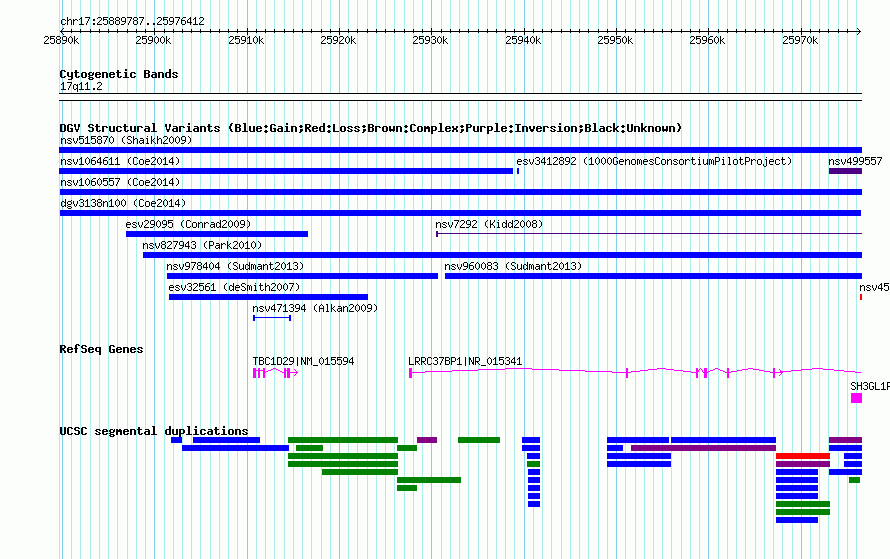Click esv32561 (deSmith2007) label
The height and width of the screenshot is (559, 890).
pos(234,287)
